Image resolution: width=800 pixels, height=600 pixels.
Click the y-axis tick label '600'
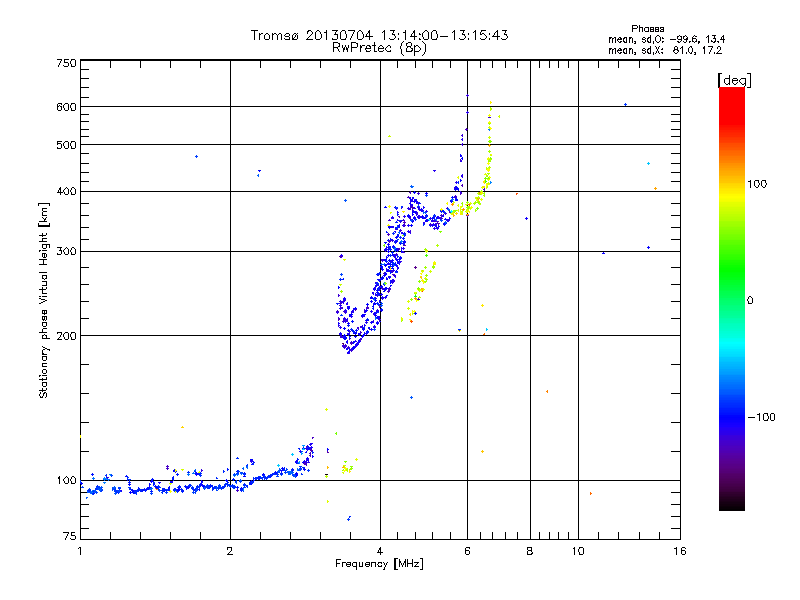67,107
